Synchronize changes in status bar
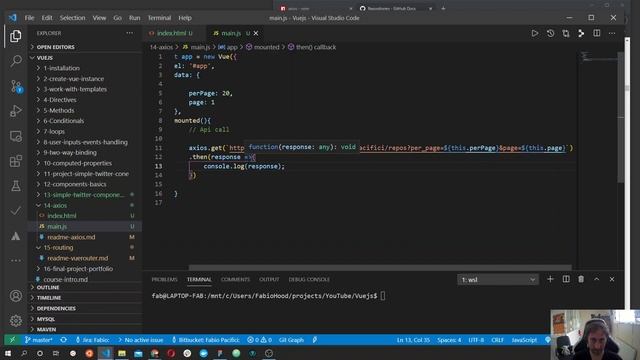 pyautogui.click(x=63, y=340)
